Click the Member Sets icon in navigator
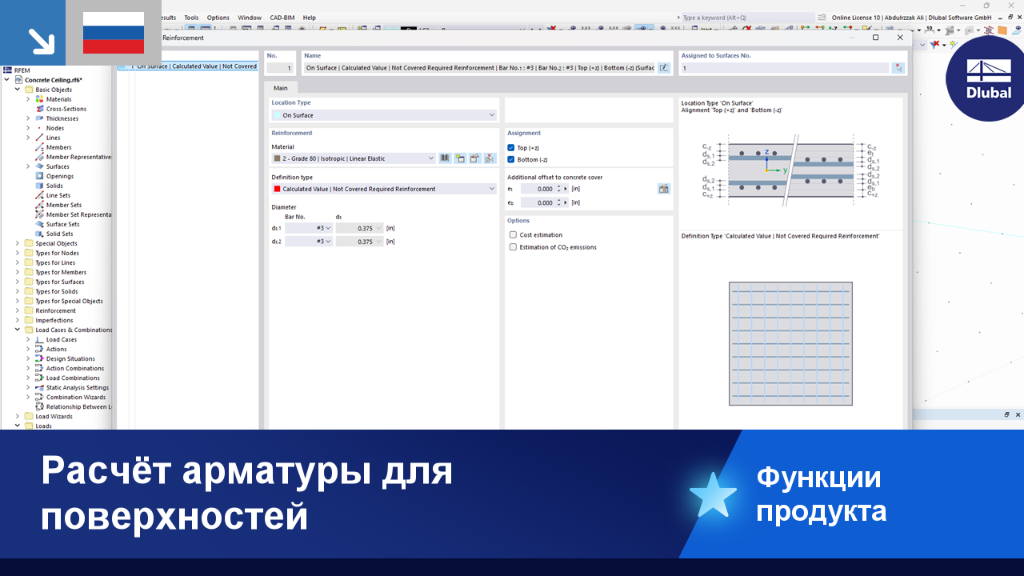Viewport: 1024px width, 576px height. point(39,205)
